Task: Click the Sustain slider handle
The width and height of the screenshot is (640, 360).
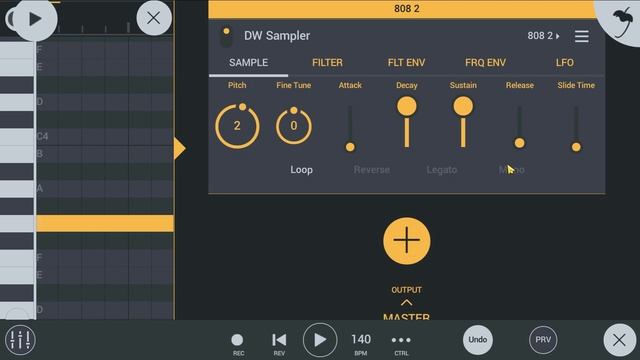Action: click(x=463, y=107)
